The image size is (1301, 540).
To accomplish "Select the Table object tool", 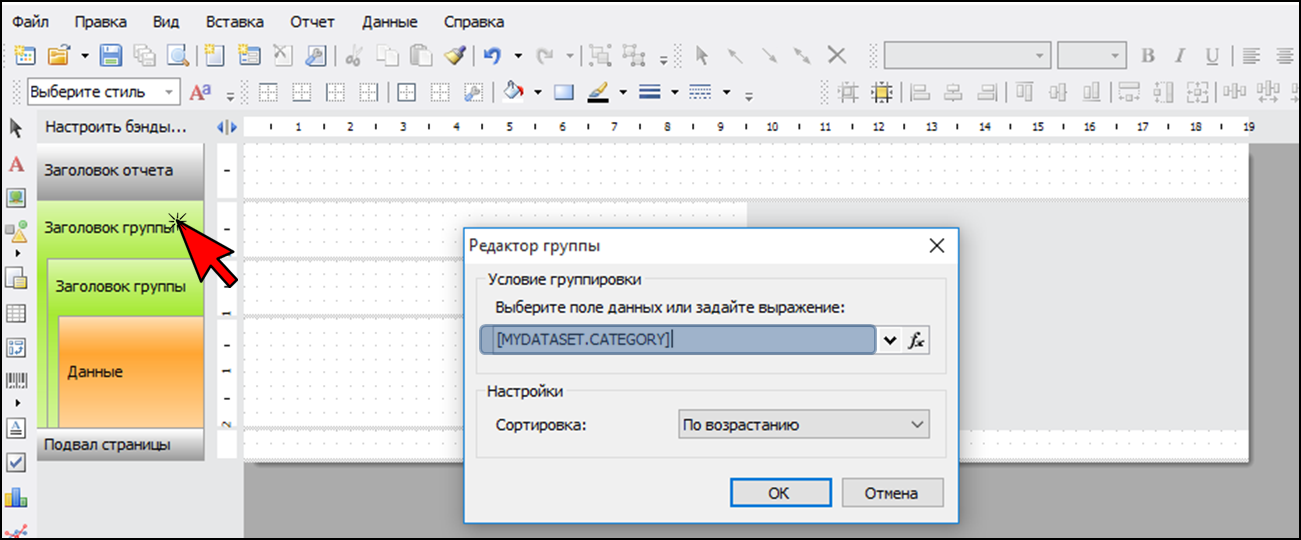I will pos(16,313).
